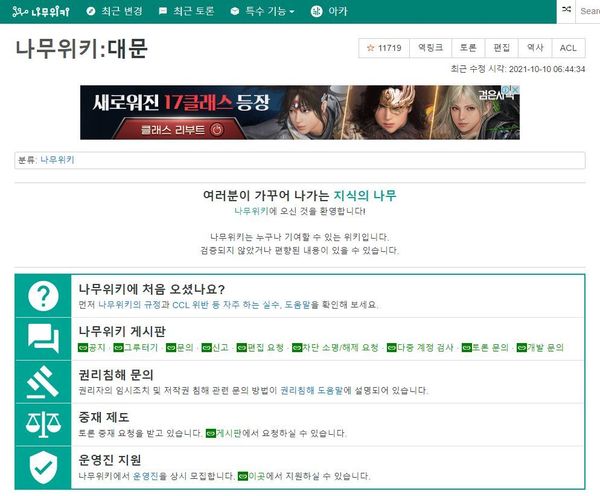Open the 그루터기 board link
Viewport: 600px width, 496px height.
click(136, 347)
